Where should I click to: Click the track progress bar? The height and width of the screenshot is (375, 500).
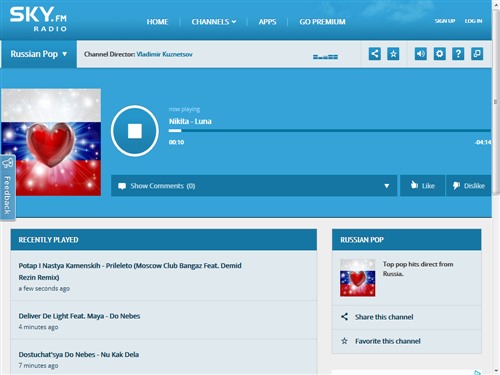click(330, 131)
